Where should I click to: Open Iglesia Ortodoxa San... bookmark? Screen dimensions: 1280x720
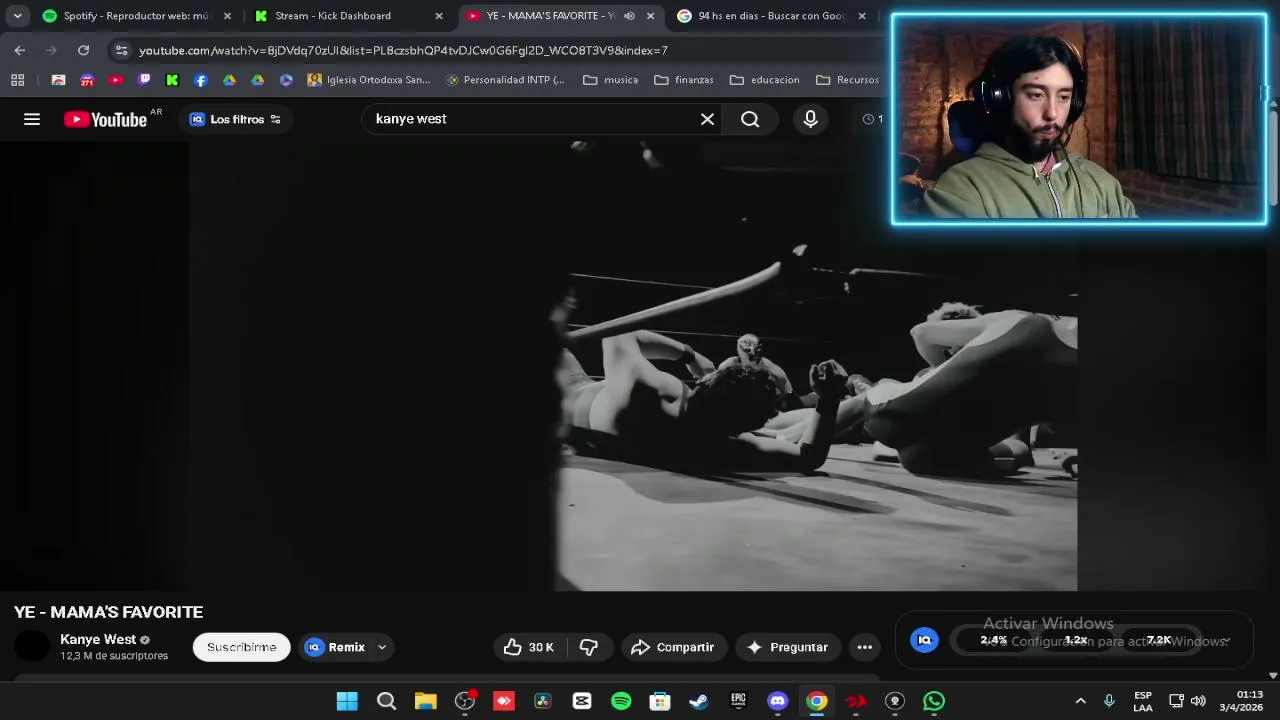(368, 80)
